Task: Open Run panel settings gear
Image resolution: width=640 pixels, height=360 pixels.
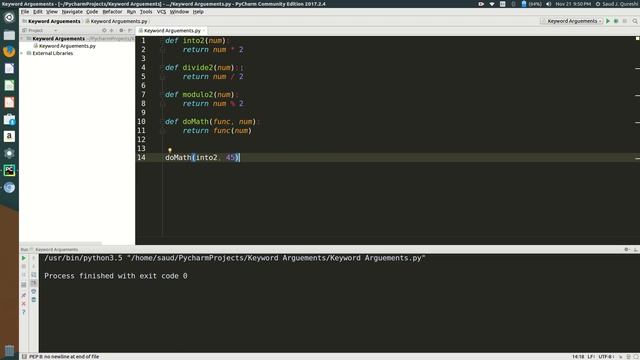Action: point(627,249)
